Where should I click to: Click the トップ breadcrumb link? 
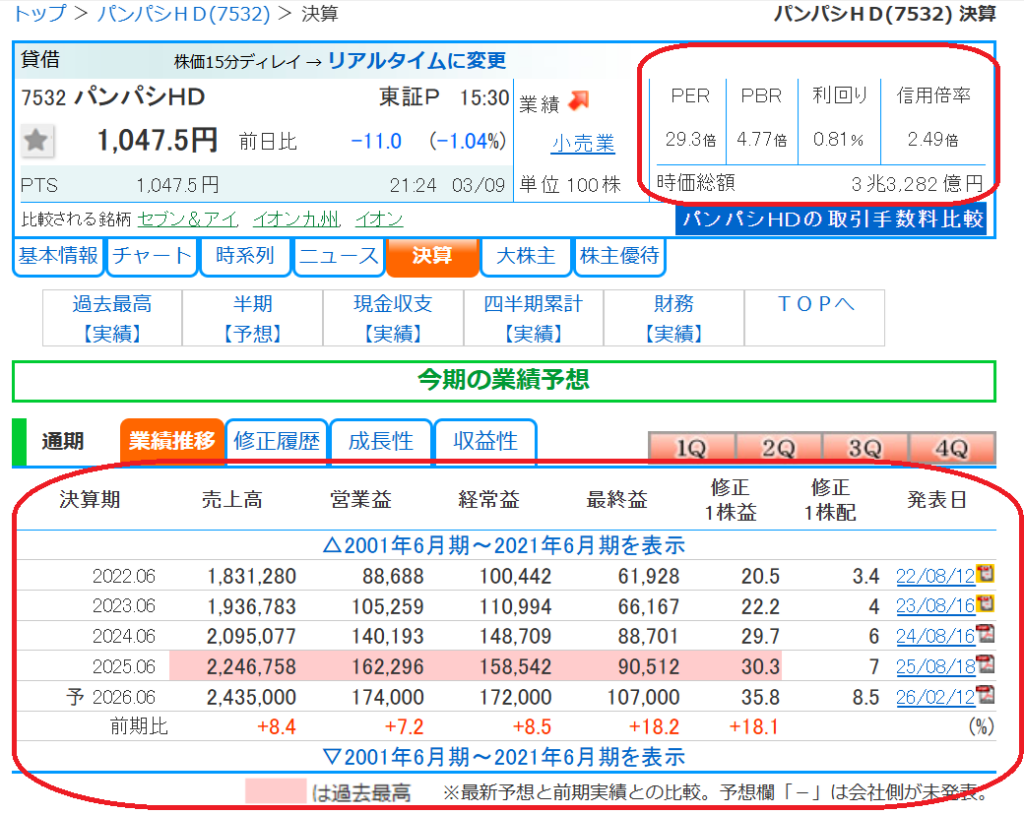[38, 13]
